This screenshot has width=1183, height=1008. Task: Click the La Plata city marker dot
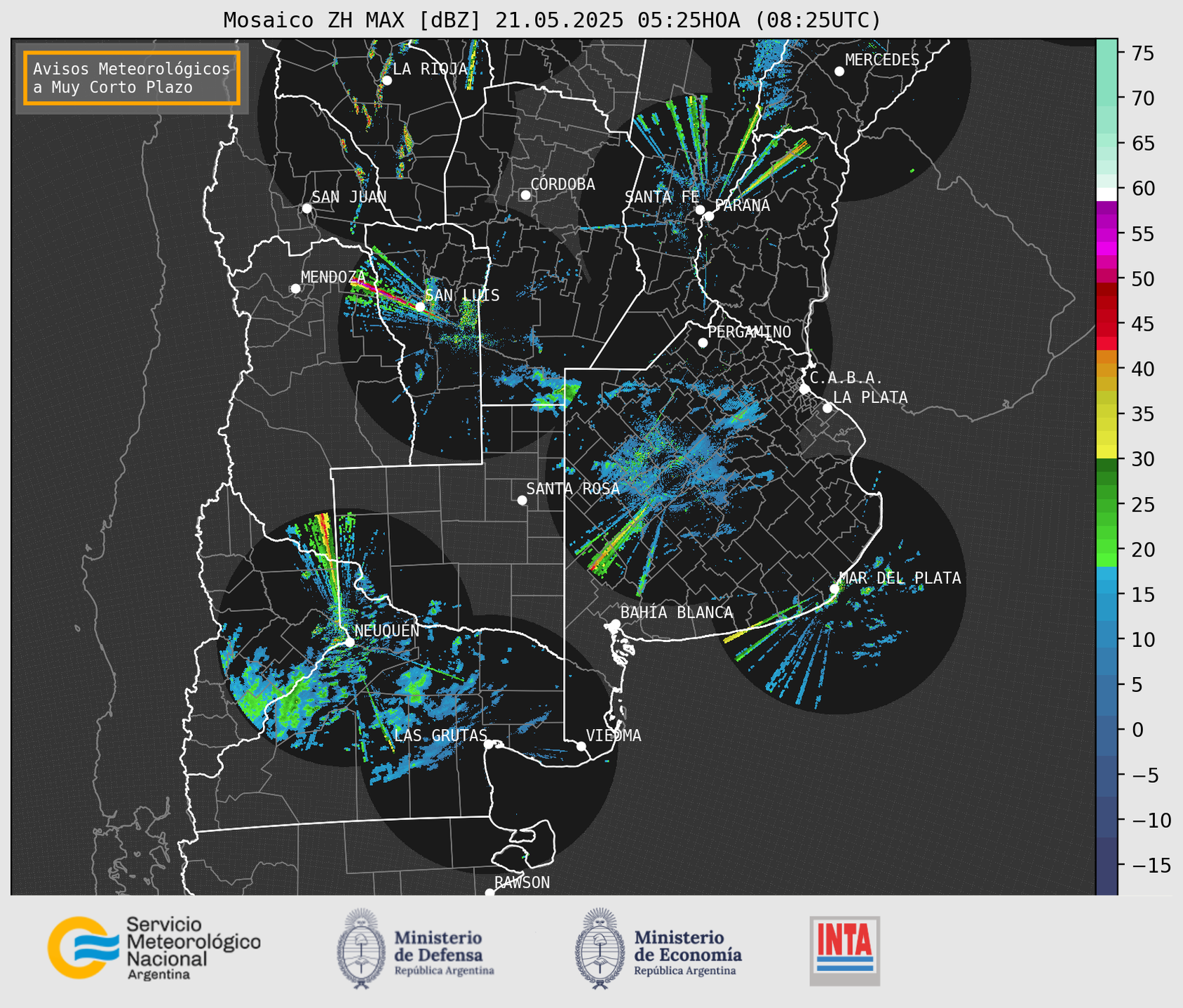pyautogui.click(x=827, y=408)
